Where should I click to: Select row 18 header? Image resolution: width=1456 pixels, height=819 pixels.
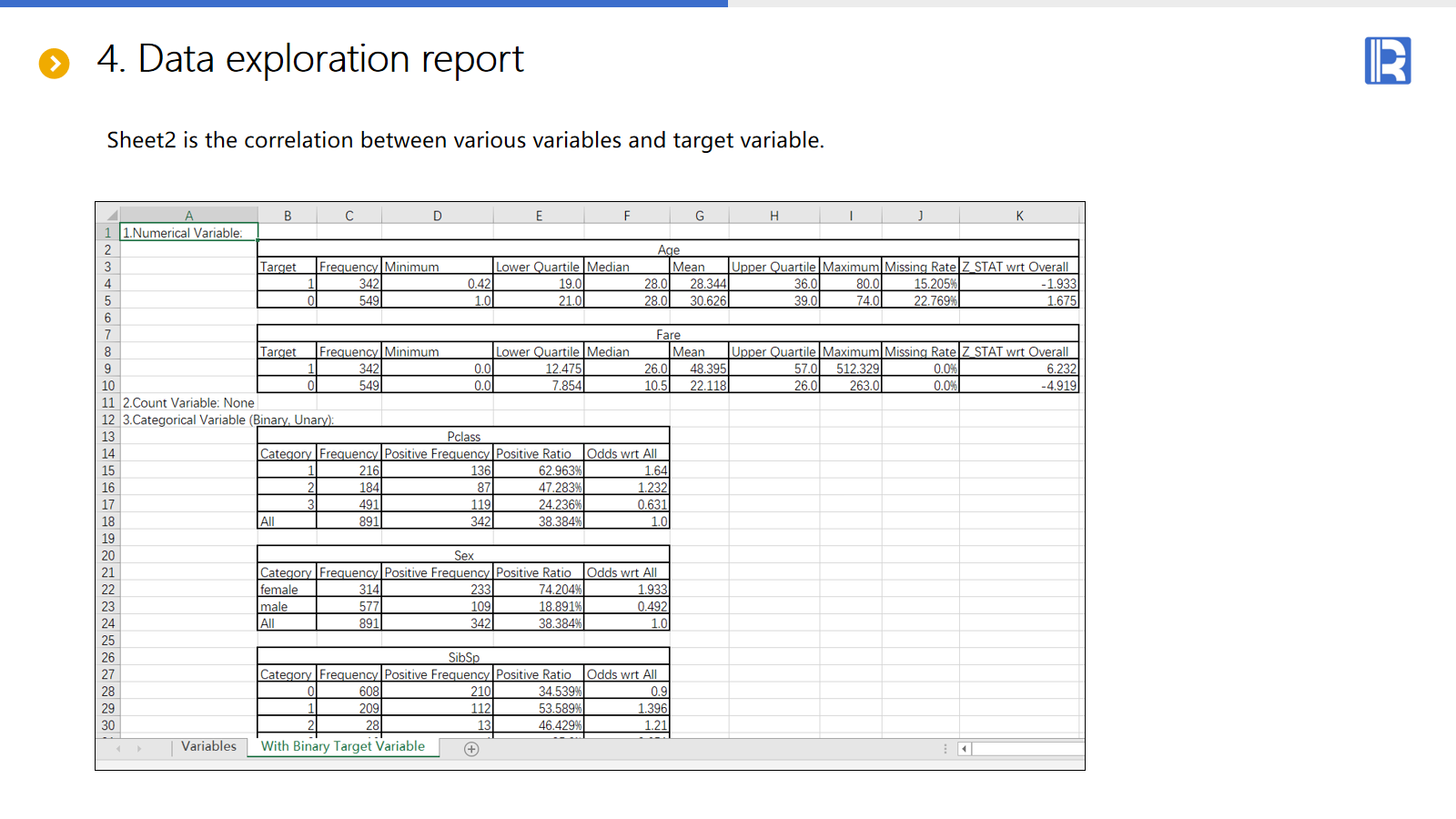(x=107, y=521)
